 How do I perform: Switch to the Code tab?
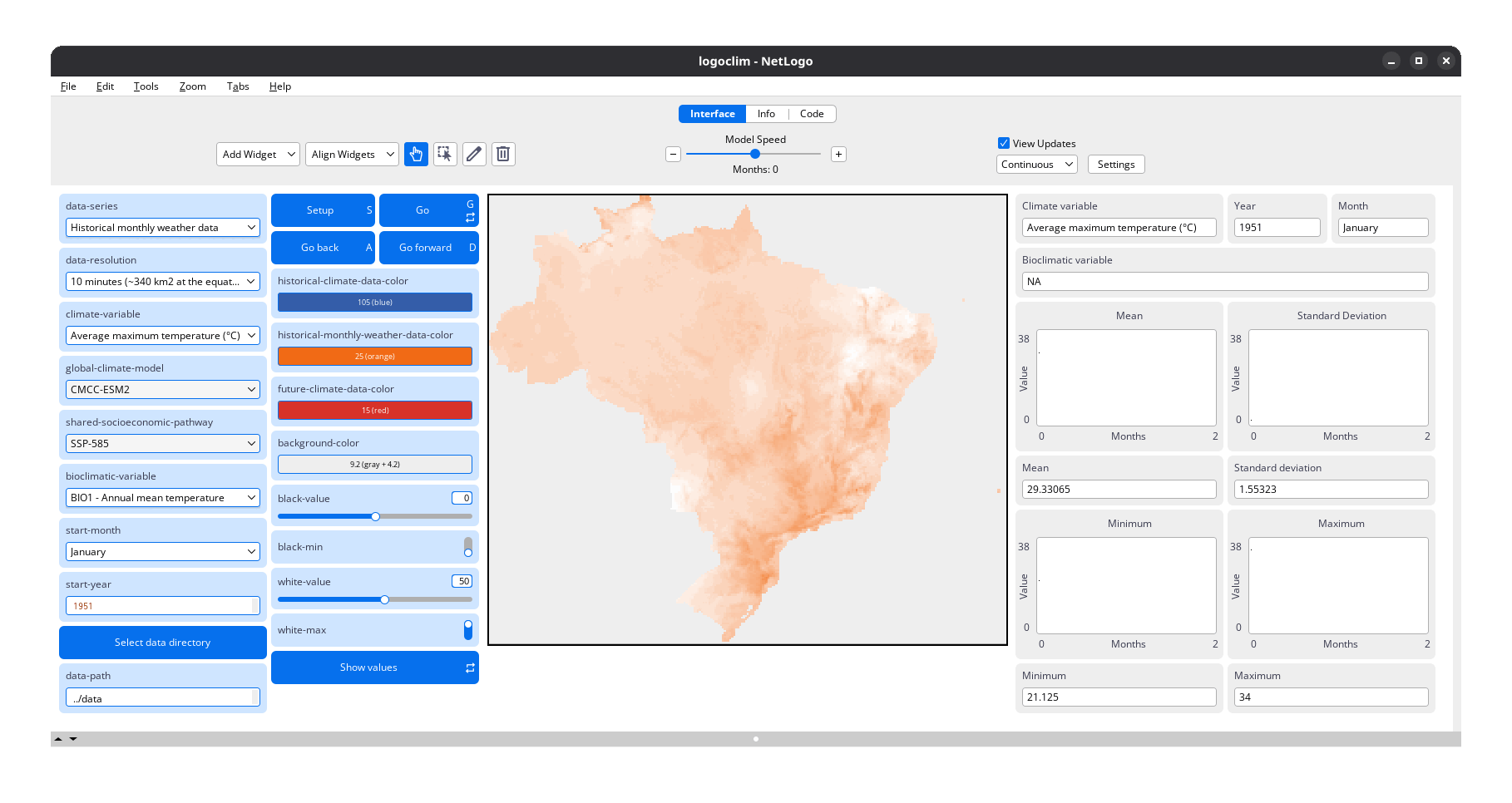[811, 114]
